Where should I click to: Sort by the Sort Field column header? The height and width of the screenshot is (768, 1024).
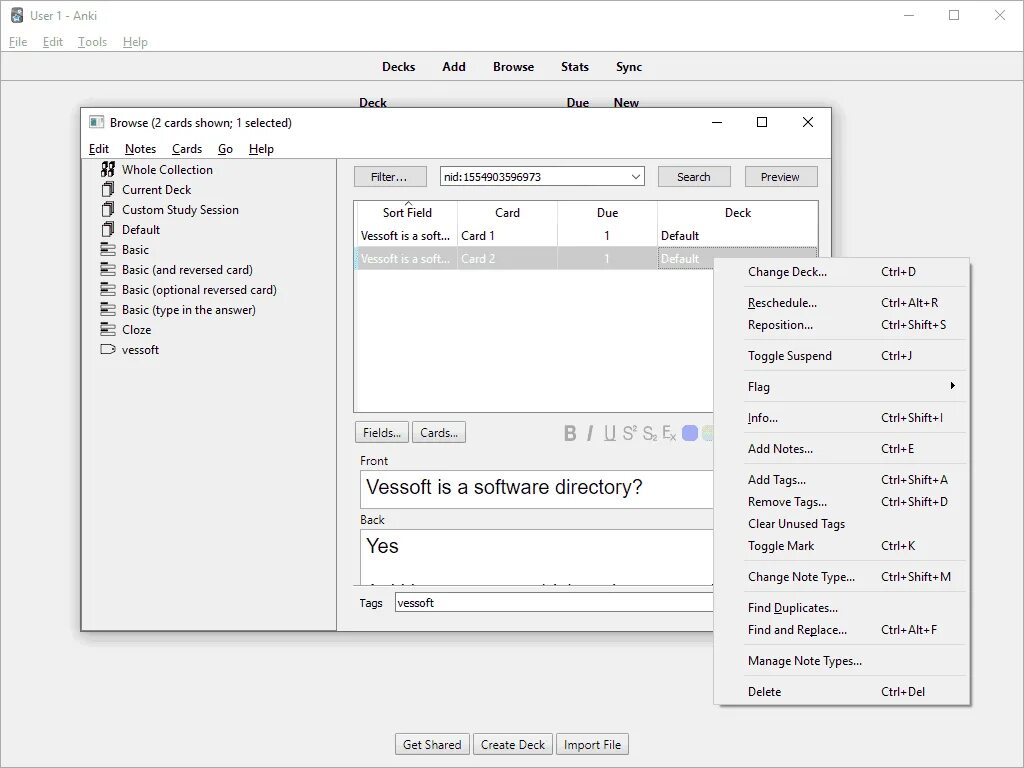pyautogui.click(x=407, y=212)
